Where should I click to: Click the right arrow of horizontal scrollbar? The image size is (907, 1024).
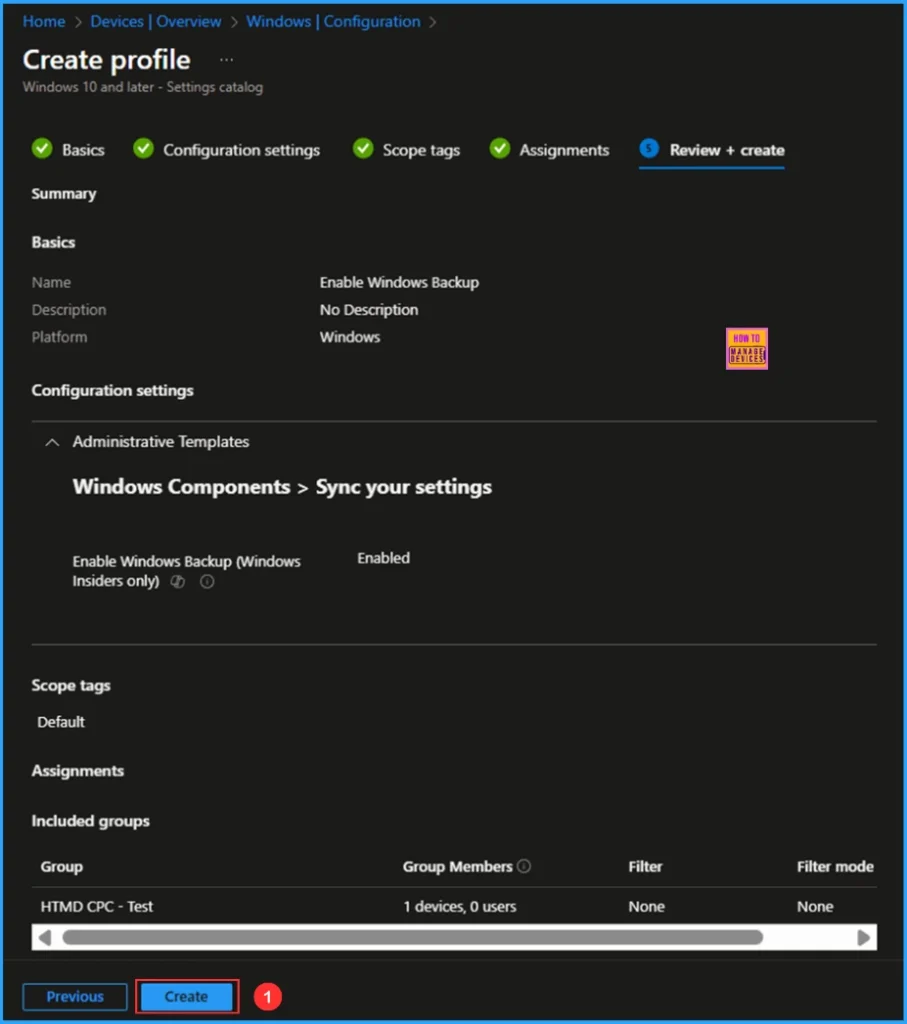pyautogui.click(x=863, y=938)
